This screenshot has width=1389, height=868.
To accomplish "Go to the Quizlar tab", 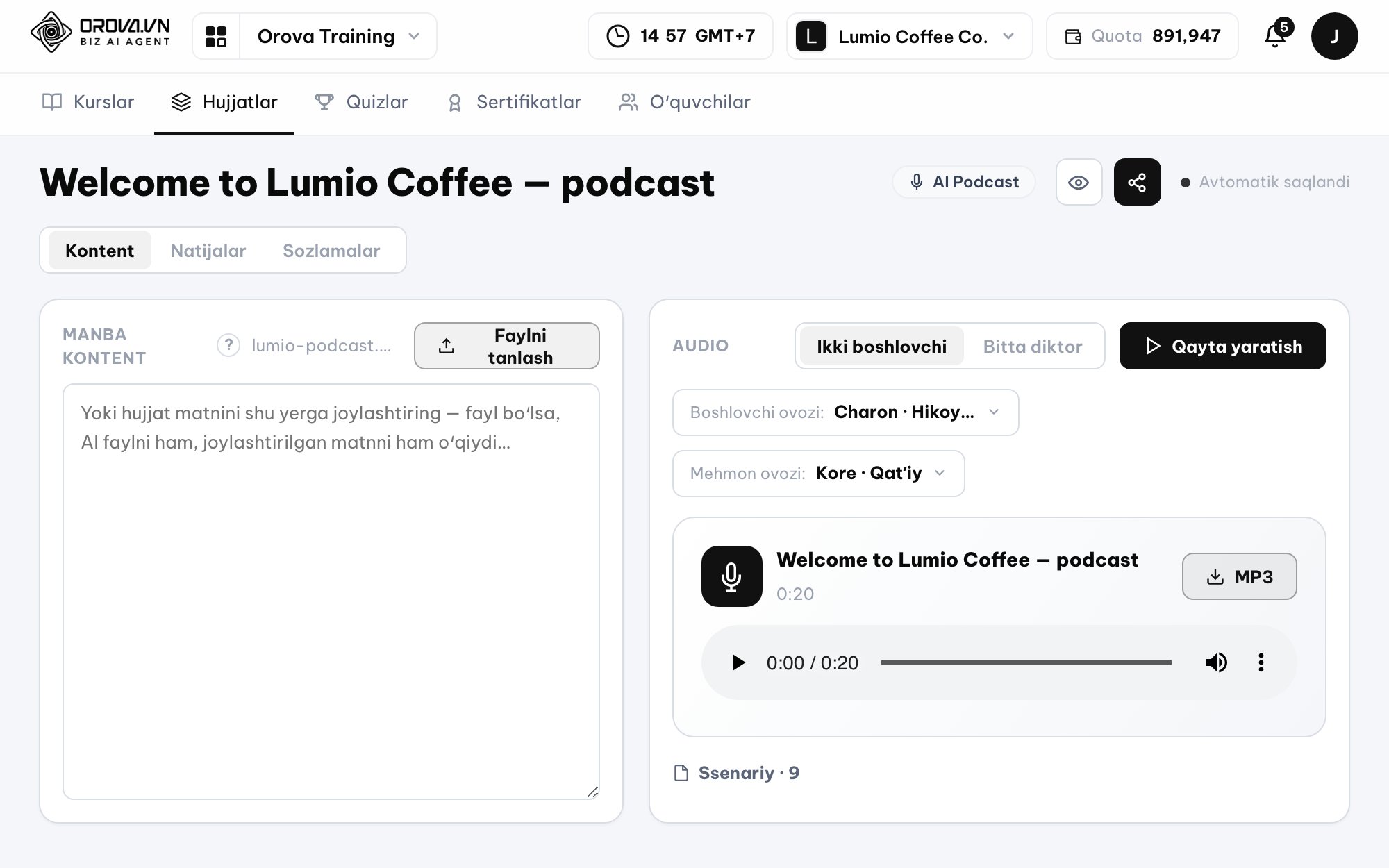I will tap(361, 102).
